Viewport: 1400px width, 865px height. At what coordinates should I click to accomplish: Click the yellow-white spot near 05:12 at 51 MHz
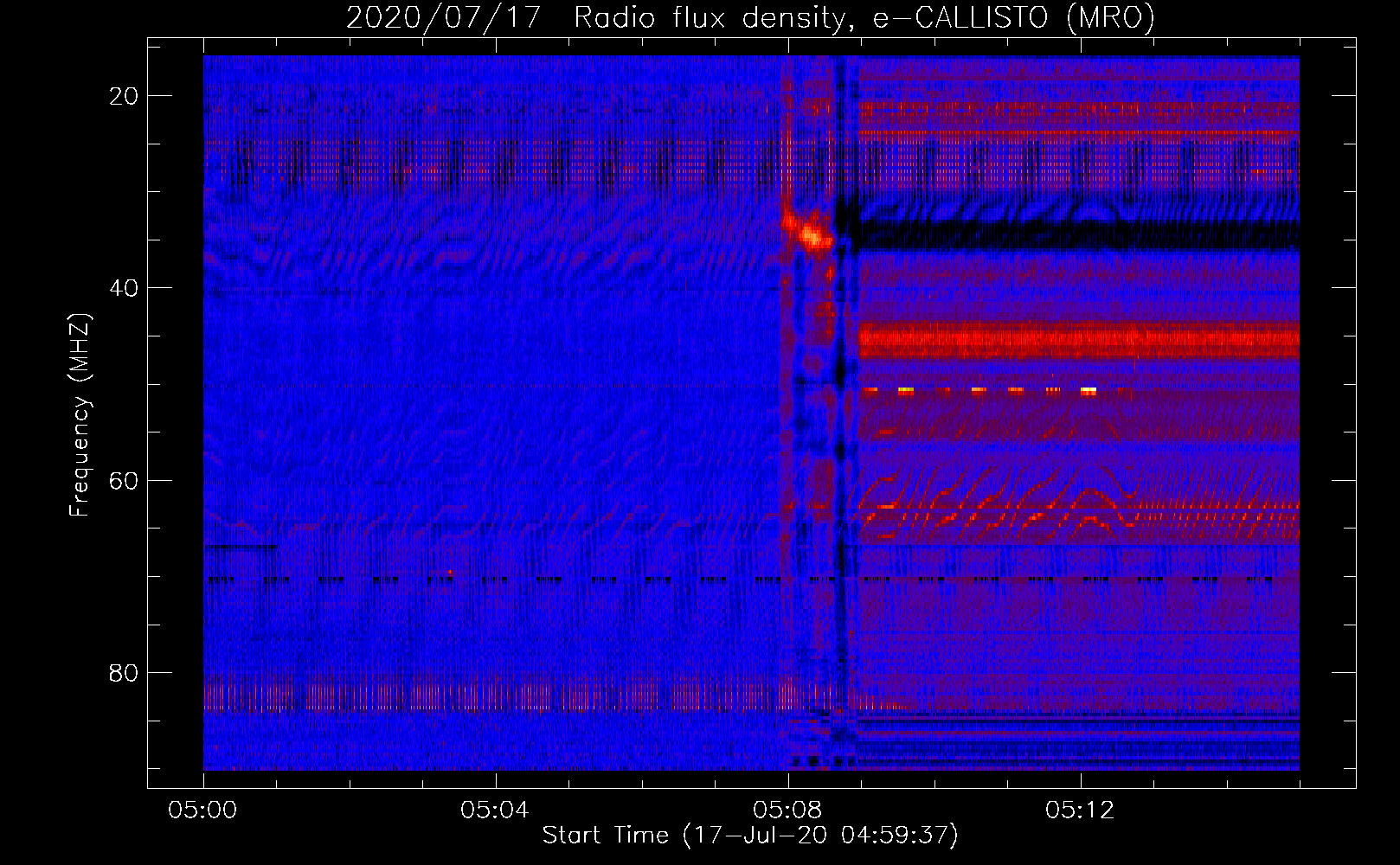[1089, 391]
